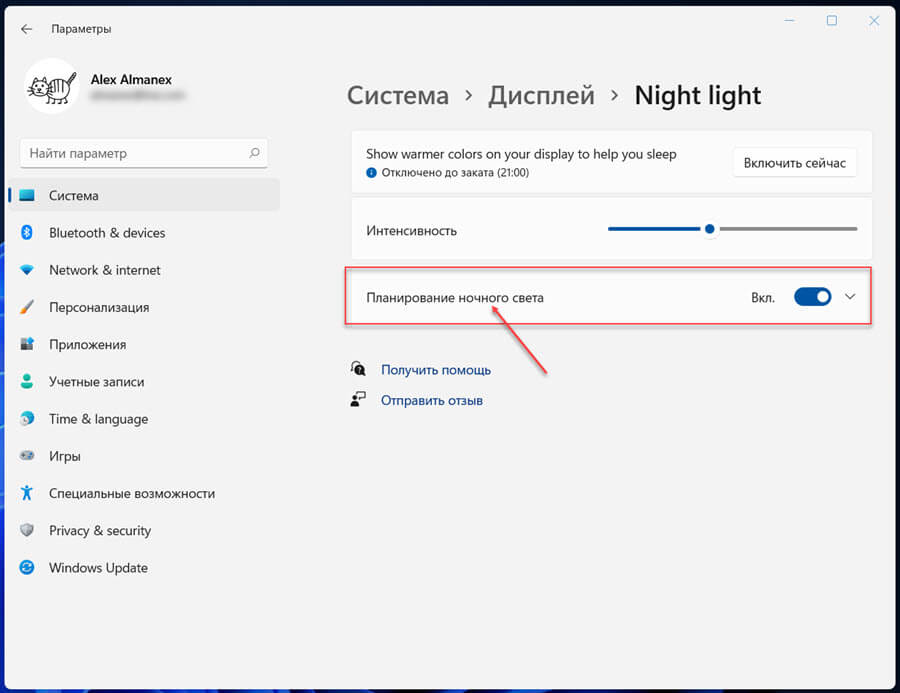Go to Игры settings
This screenshot has width=900, height=693.
pyautogui.click(x=143, y=456)
